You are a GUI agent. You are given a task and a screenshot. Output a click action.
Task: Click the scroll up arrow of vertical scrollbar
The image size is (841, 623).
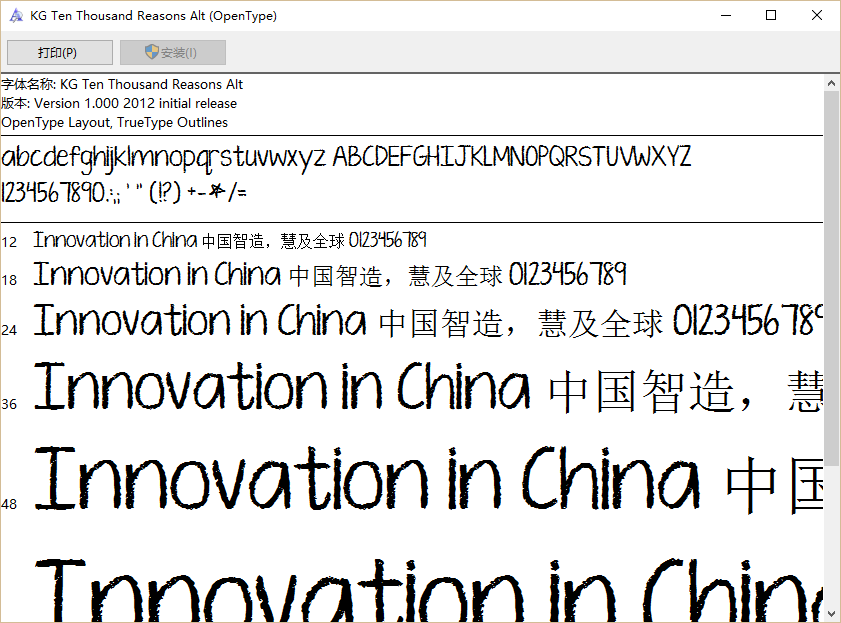pyautogui.click(x=831, y=83)
